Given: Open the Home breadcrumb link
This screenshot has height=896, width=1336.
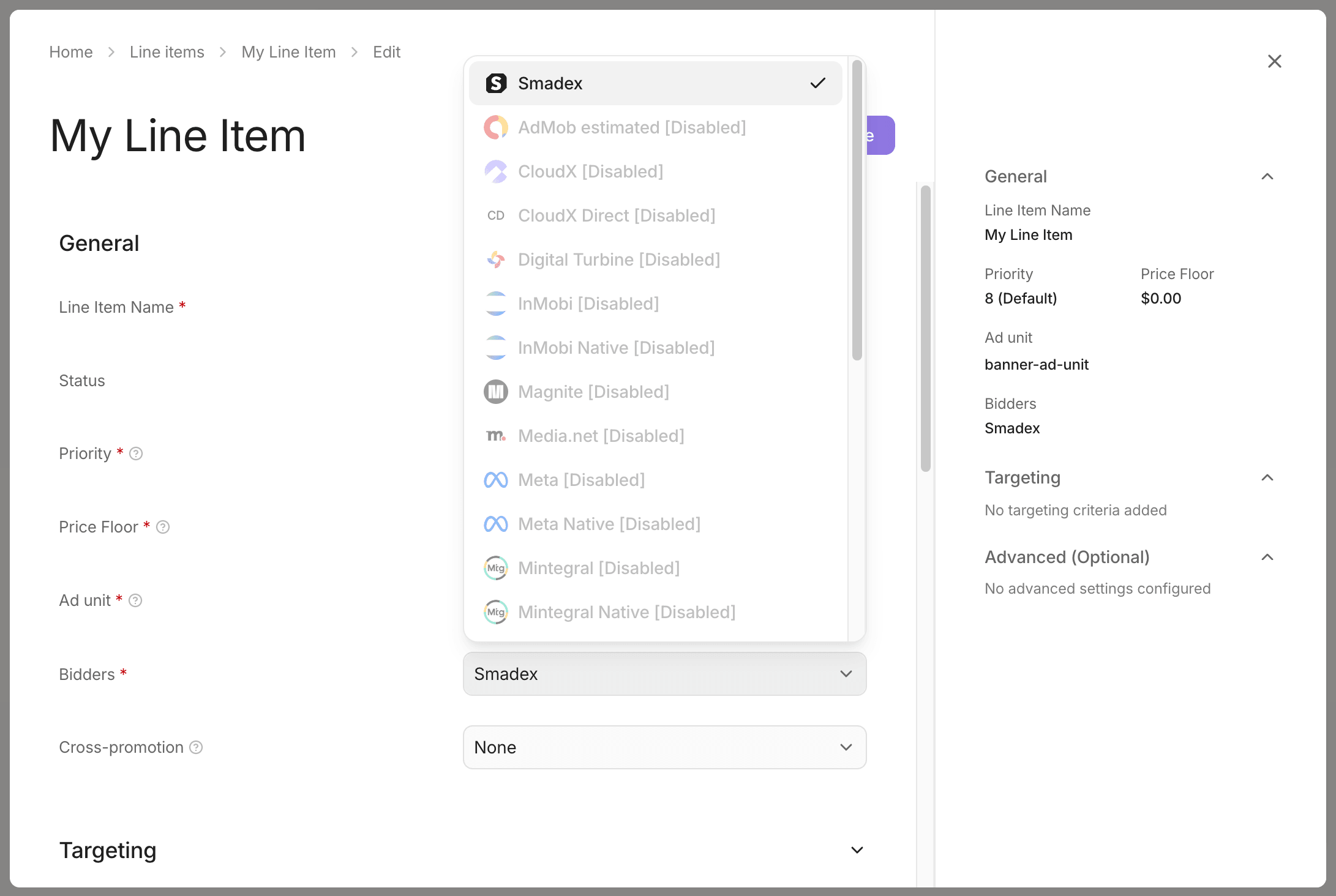Looking at the screenshot, I should pos(71,52).
